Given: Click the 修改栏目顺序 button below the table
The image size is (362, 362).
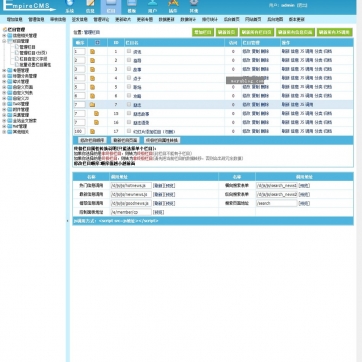Looking at the screenshot, I should (92, 140).
